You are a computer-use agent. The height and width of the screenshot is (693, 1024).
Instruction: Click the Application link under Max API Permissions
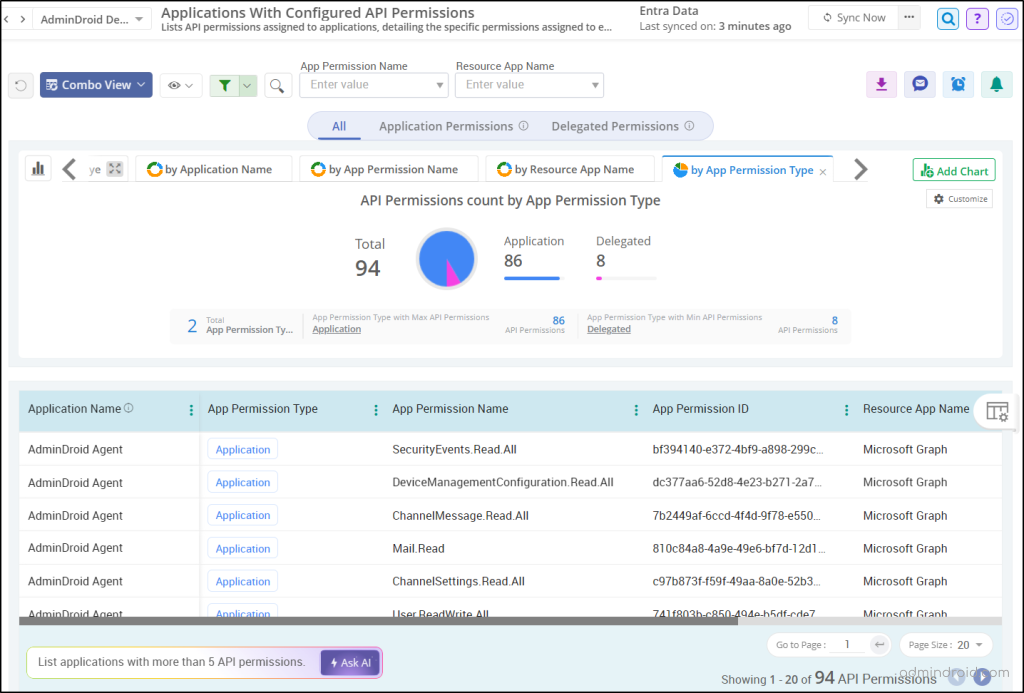[336, 329]
